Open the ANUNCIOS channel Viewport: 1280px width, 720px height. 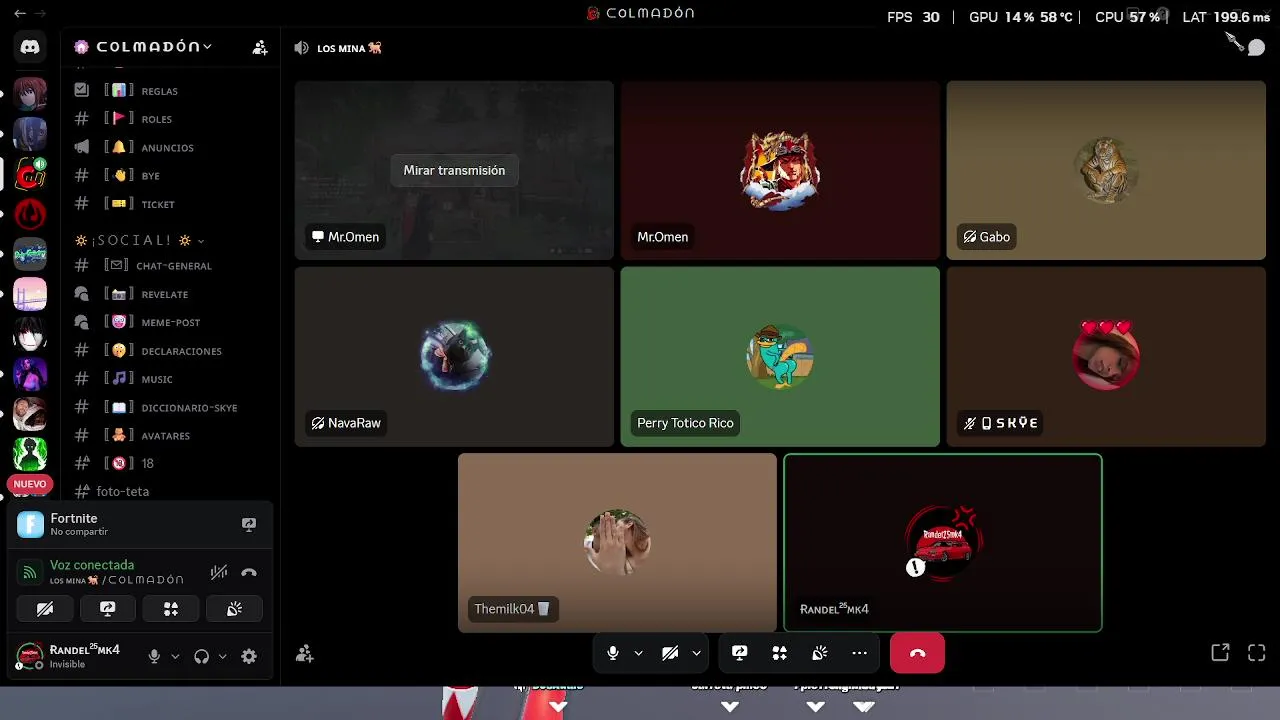(x=168, y=147)
